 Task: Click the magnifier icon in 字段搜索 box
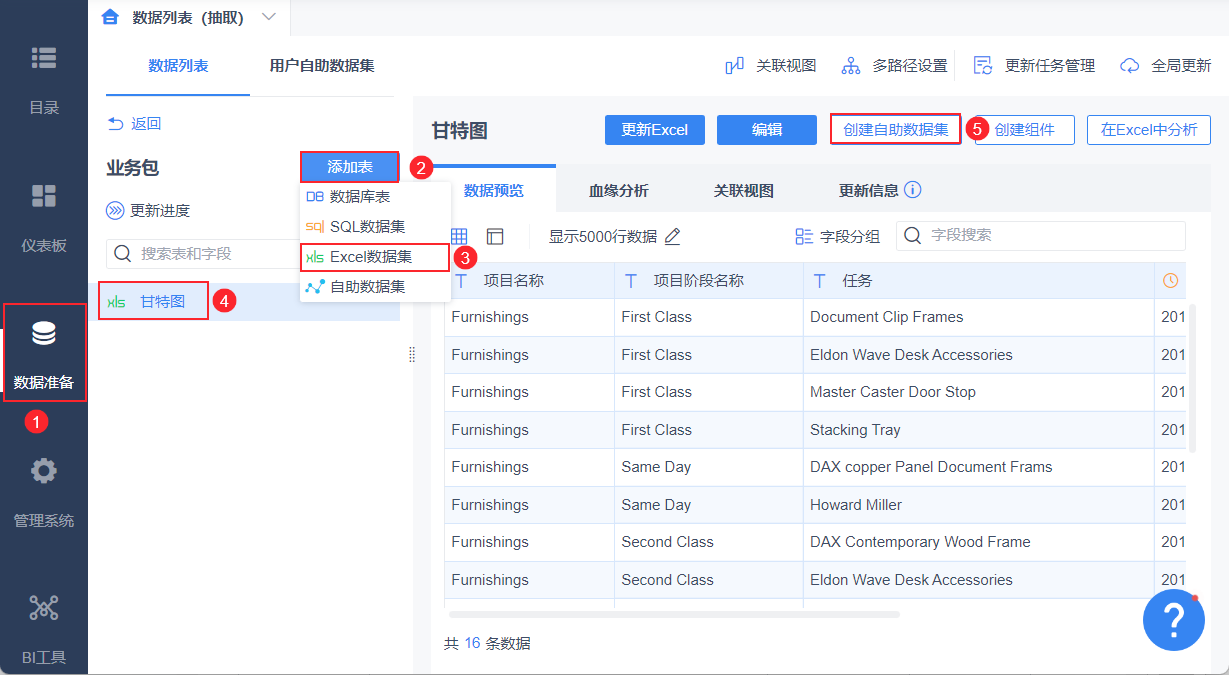[913, 236]
